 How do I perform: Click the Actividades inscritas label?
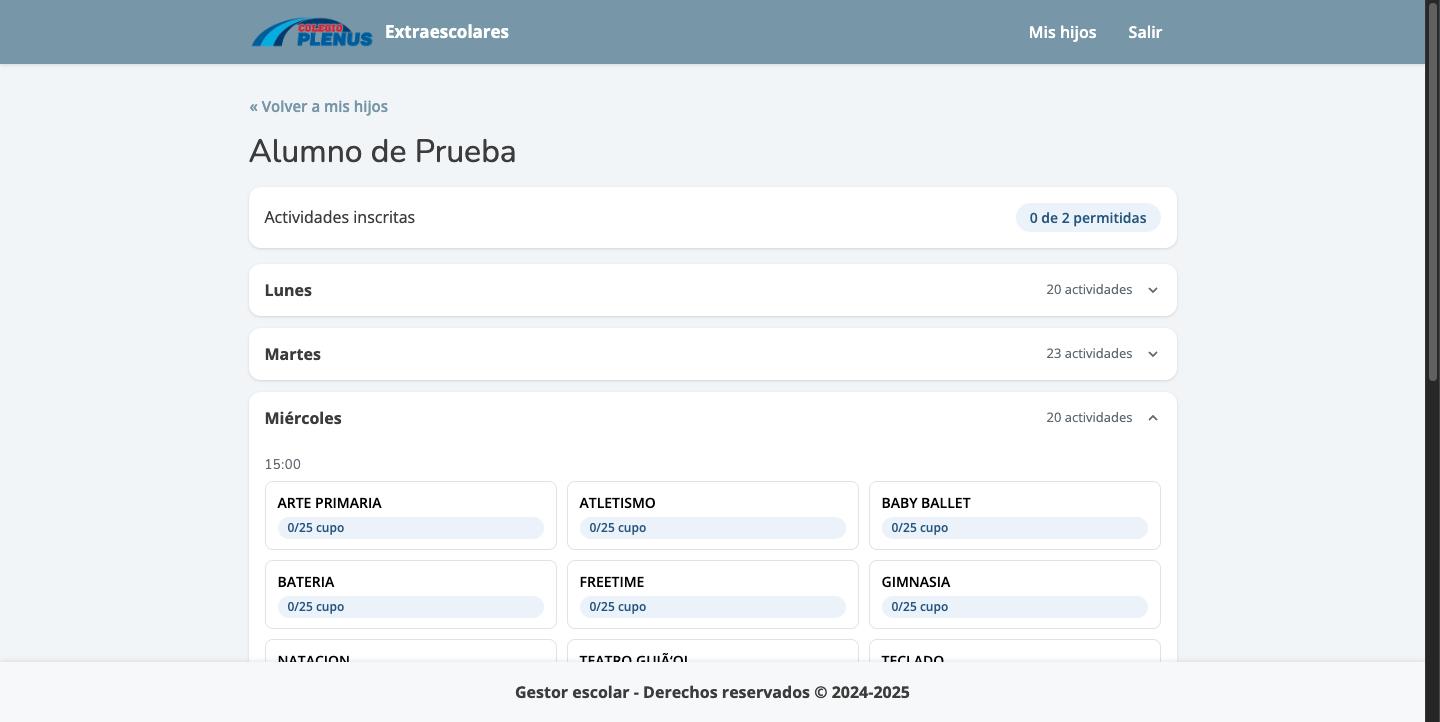(x=340, y=218)
